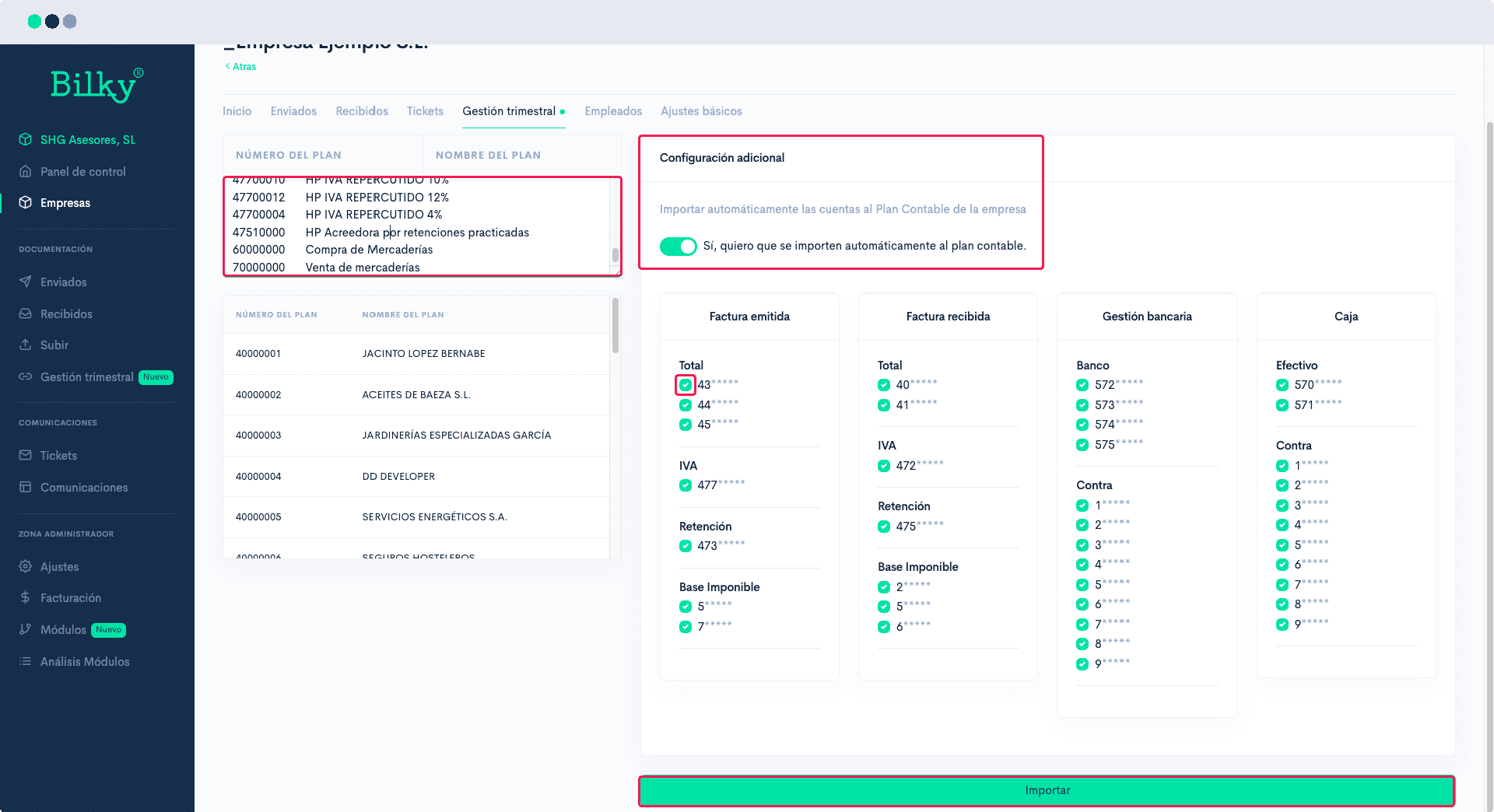This screenshot has height=812, width=1494.
Task: Click the Enviados paper-plane icon in sidebar
Action: click(26, 282)
